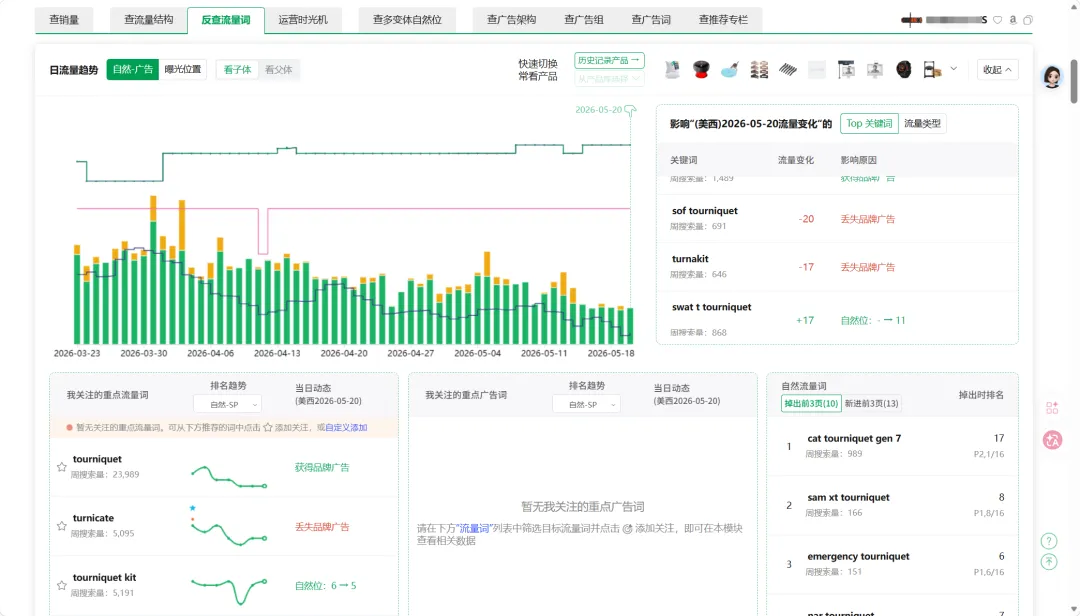Star the tourniquet keyword
The height and width of the screenshot is (616, 1080).
61,467
